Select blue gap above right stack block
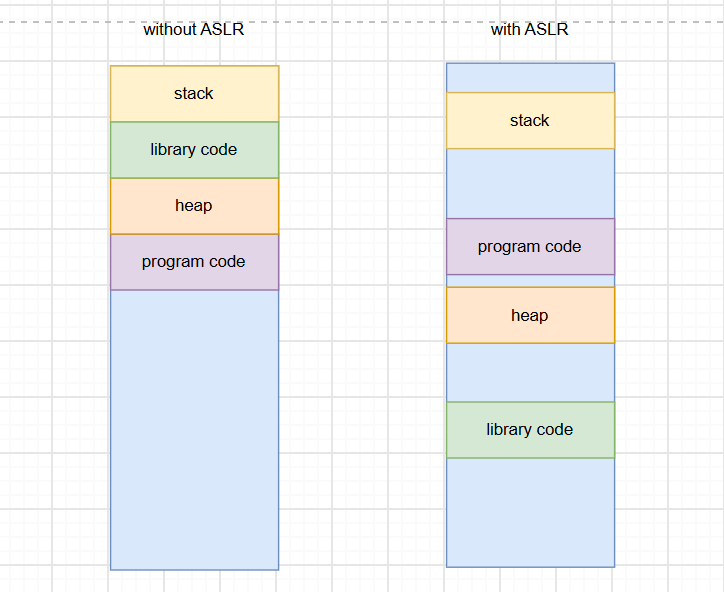The height and width of the screenshot is (592, 724). (531, 78)
